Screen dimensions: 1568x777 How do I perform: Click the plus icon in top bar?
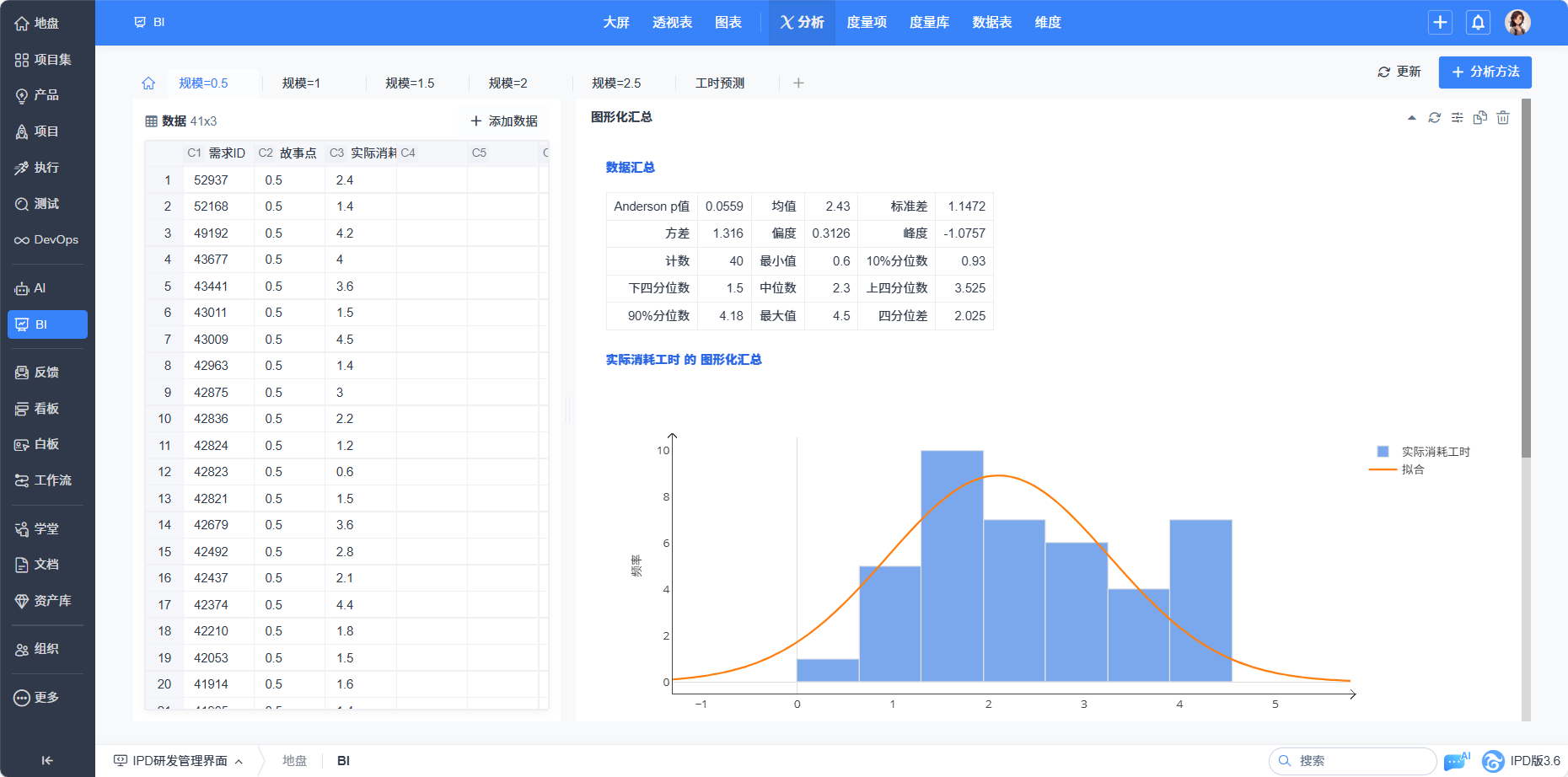pyautogui.click(x=1440, y=23)
